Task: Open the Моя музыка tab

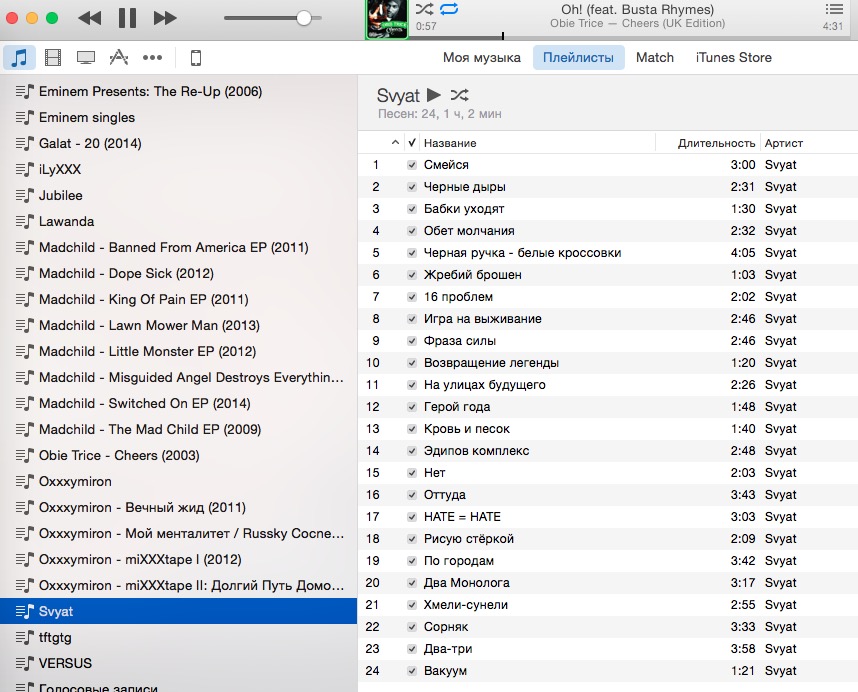Action: click(482, 57)
